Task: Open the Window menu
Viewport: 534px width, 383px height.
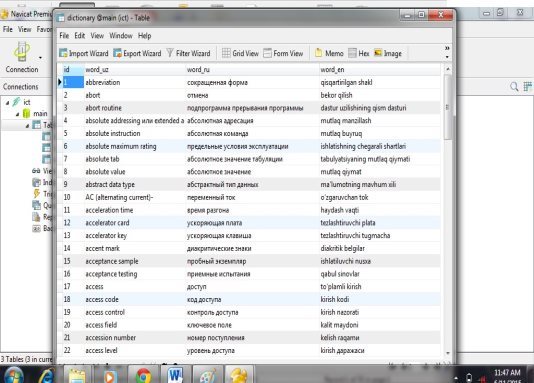Action: point(121,36)
